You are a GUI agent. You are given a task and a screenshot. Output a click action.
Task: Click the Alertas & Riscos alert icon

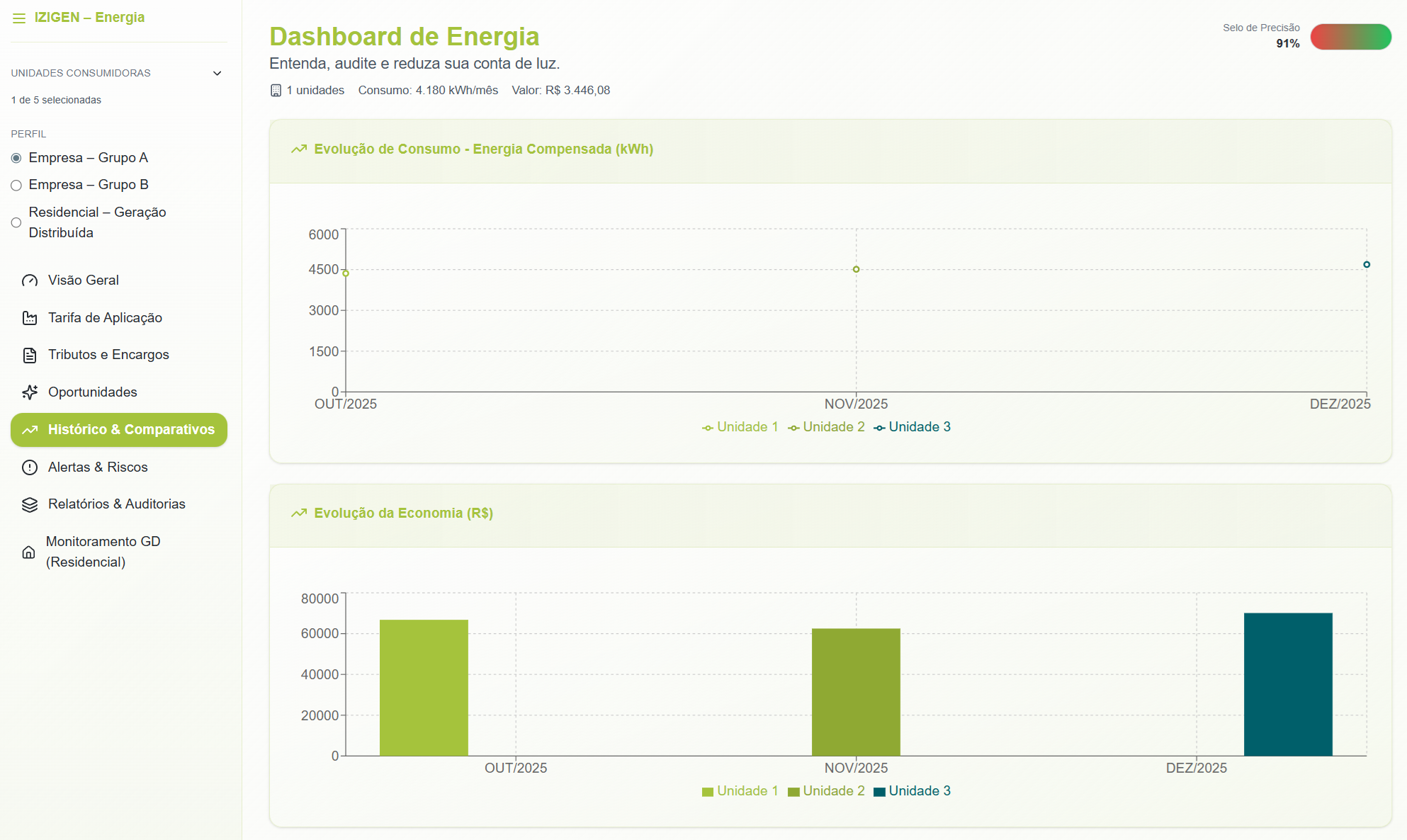pyautogui.click(x=30, y=467)
